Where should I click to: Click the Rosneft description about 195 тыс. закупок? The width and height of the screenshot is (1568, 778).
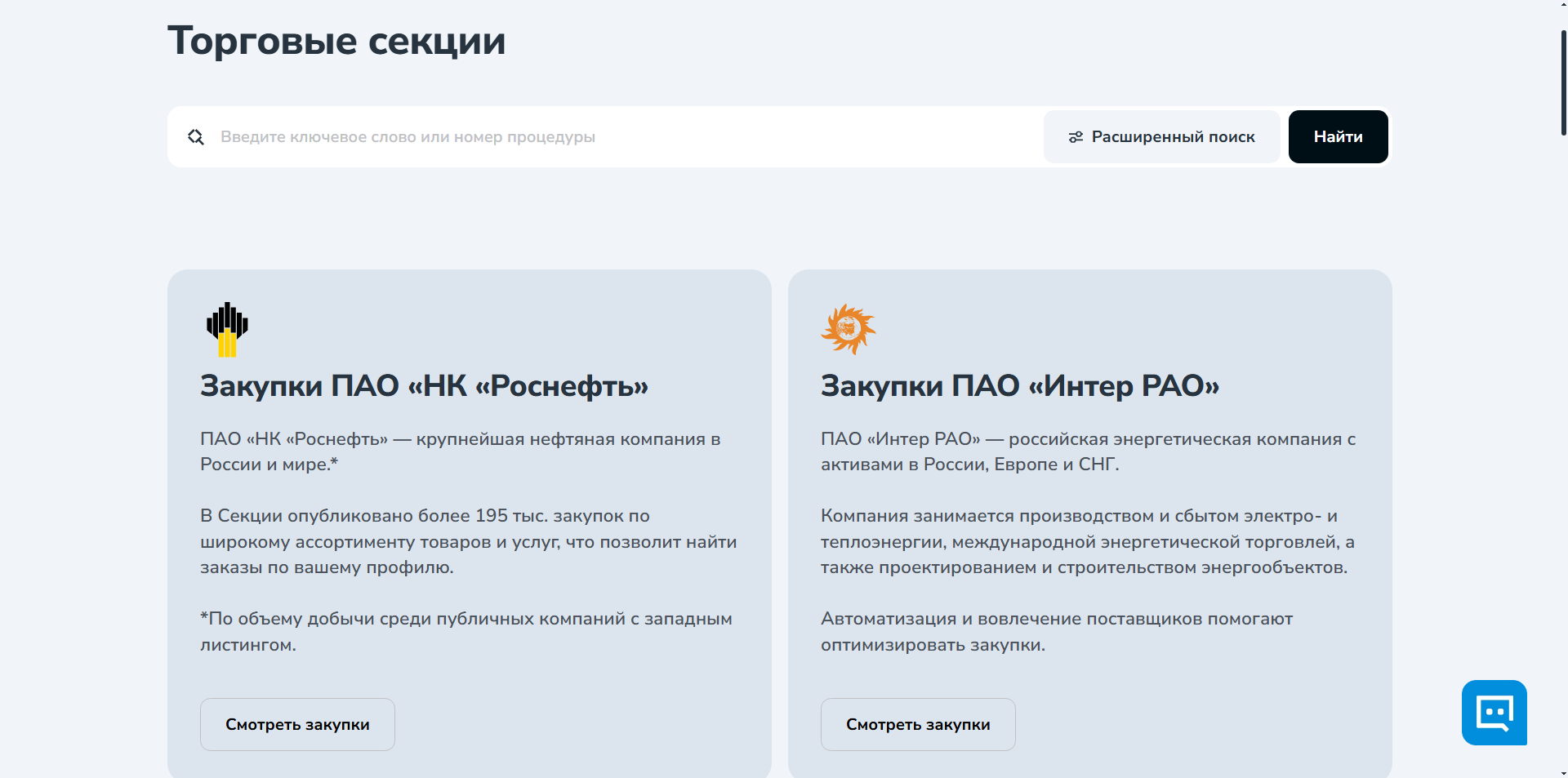(x=469, y=541)
